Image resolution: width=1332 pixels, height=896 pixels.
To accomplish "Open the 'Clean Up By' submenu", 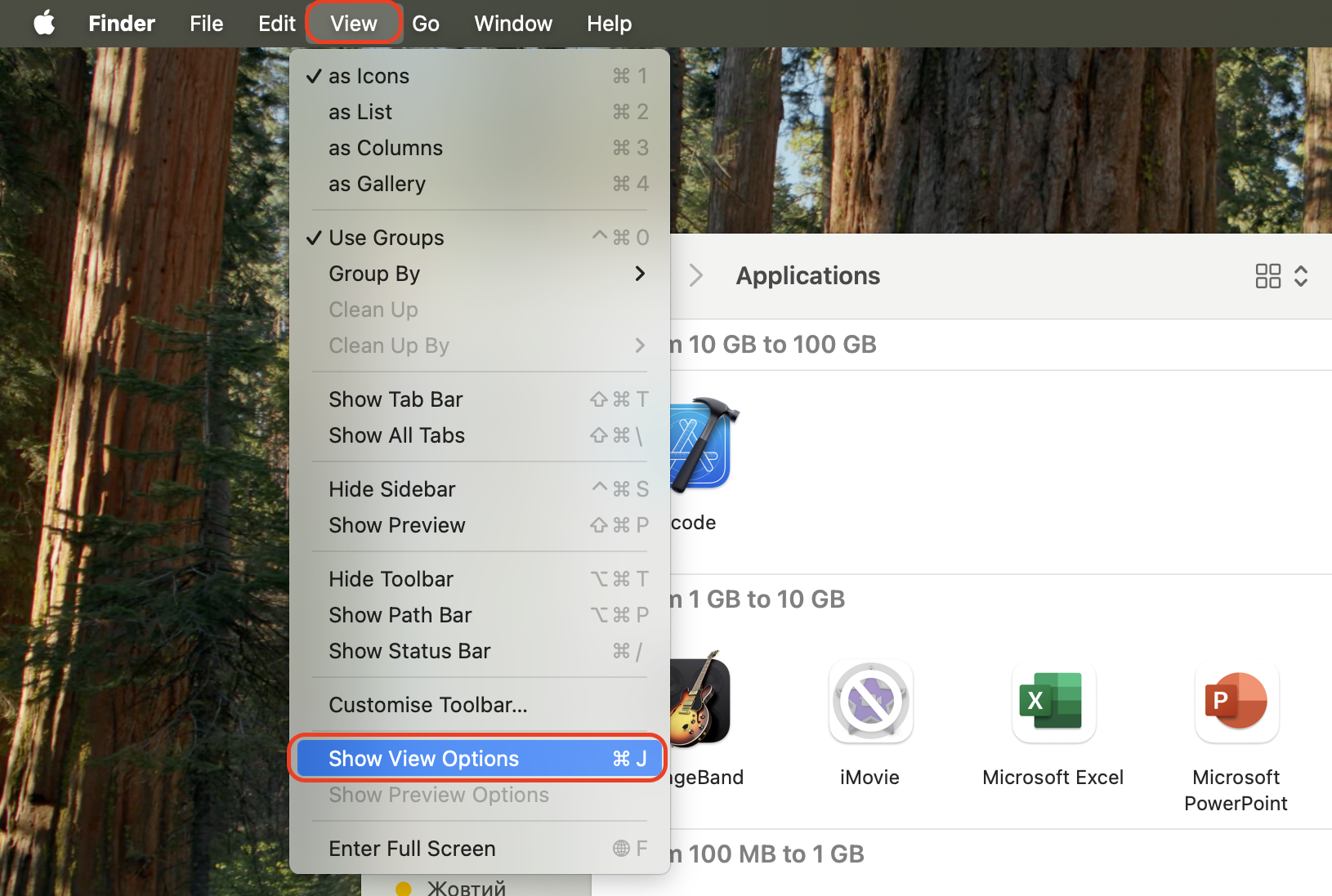I will click(388, 345).
